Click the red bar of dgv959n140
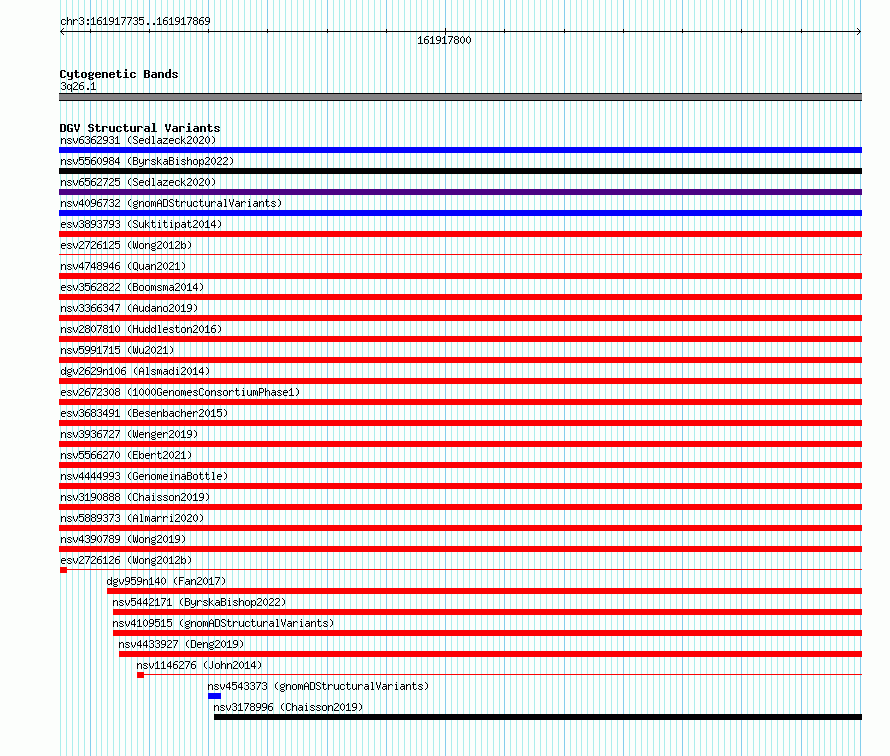The height and width of the screenshot is (756, 890). 485,591
